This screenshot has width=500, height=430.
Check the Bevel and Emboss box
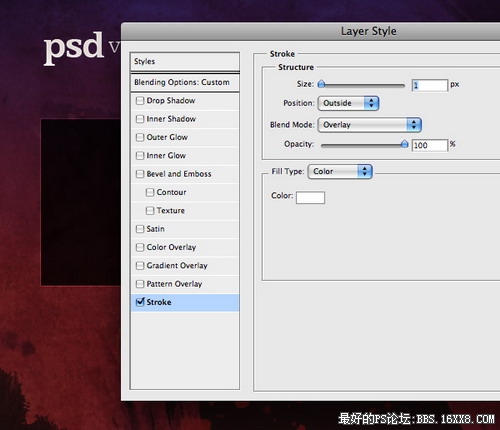click(140, 174)
